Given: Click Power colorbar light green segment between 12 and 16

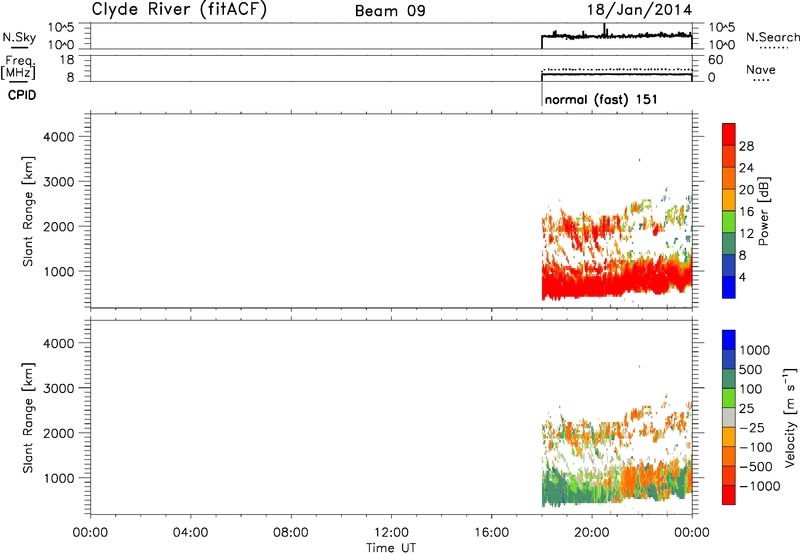Looking at the screenshot, I should 729,222.
